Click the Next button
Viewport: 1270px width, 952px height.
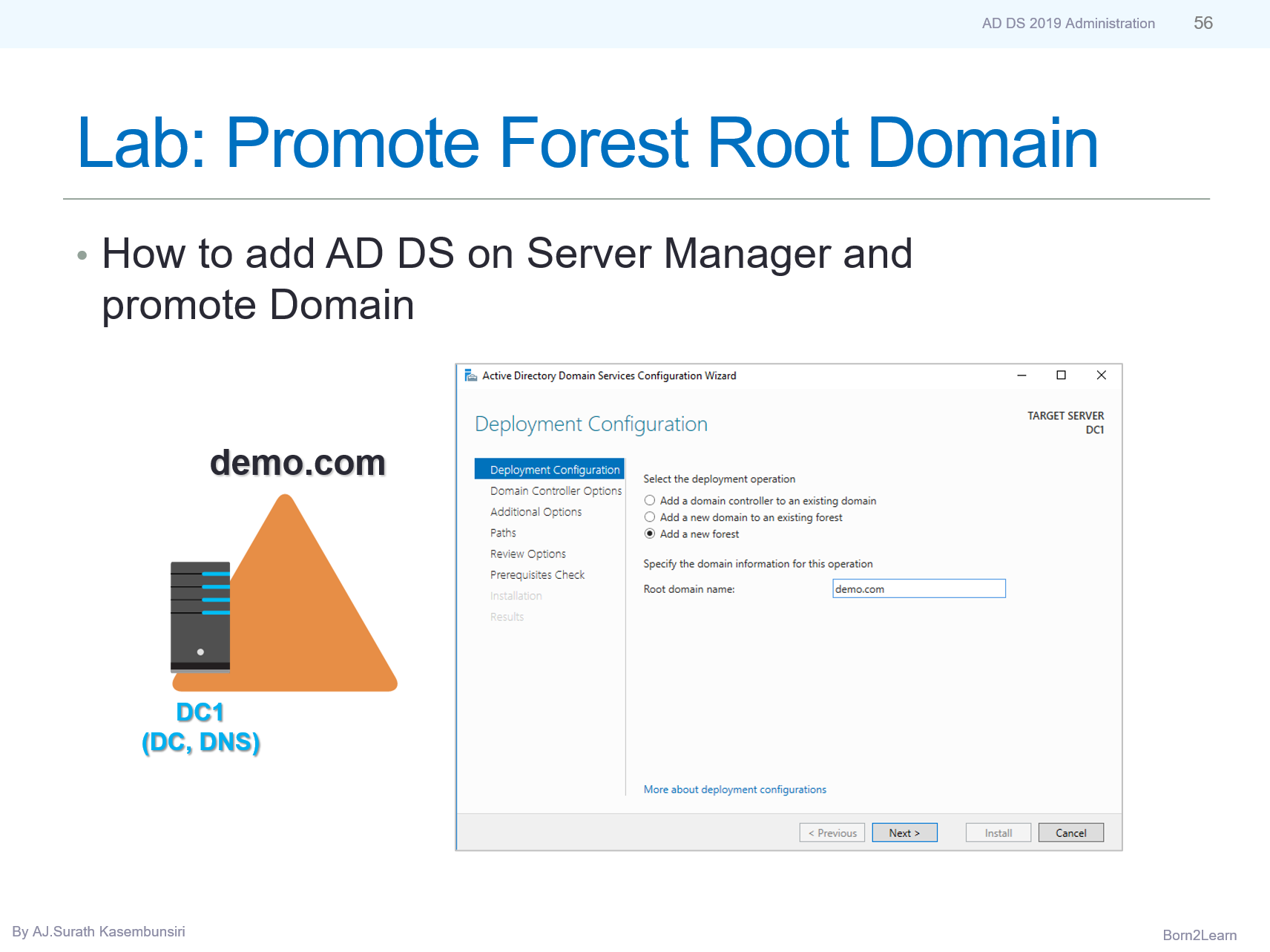904,832
